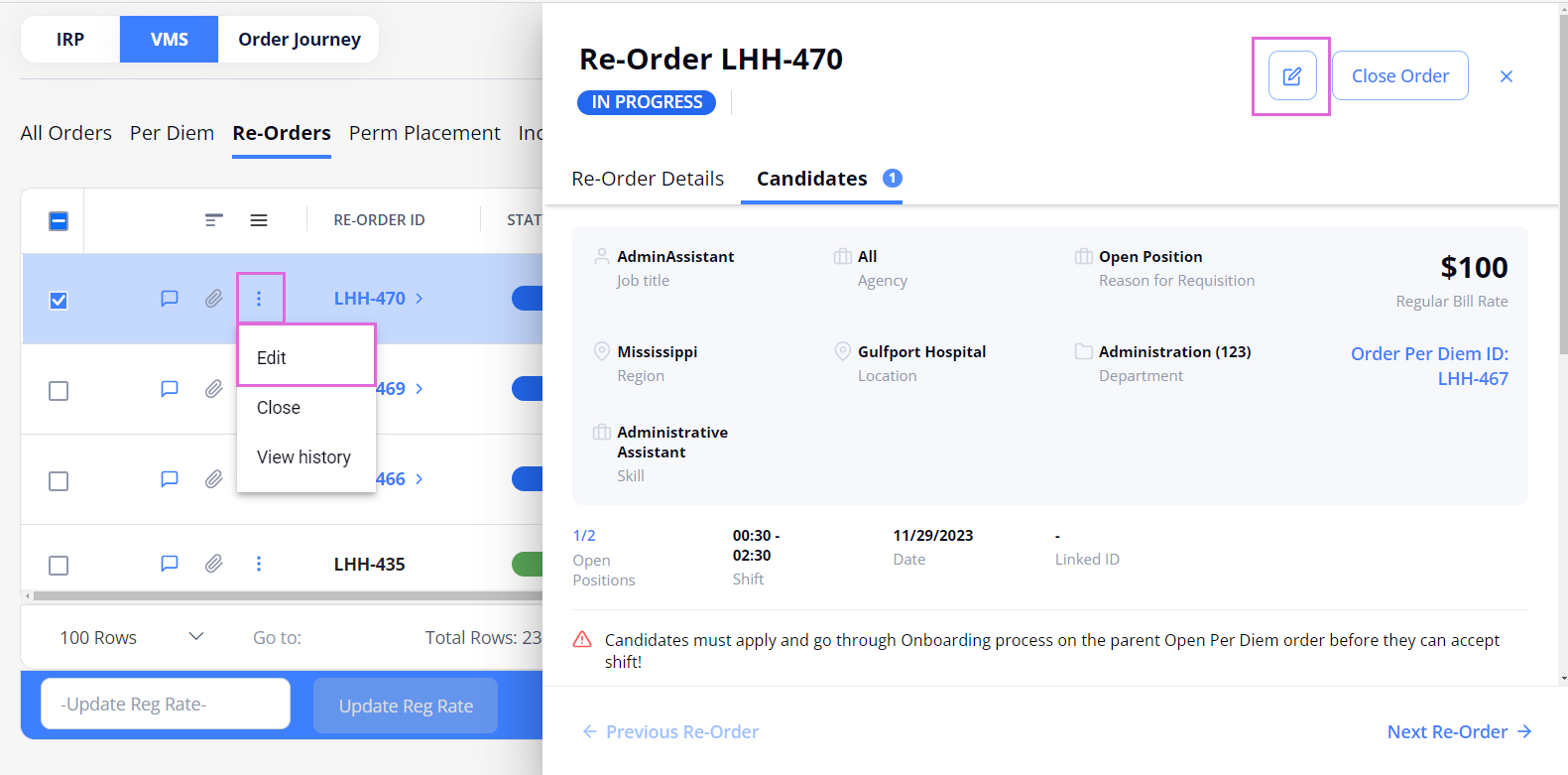
Task: Click the comment icon in LHH-435 row
Action: [170, 564]
